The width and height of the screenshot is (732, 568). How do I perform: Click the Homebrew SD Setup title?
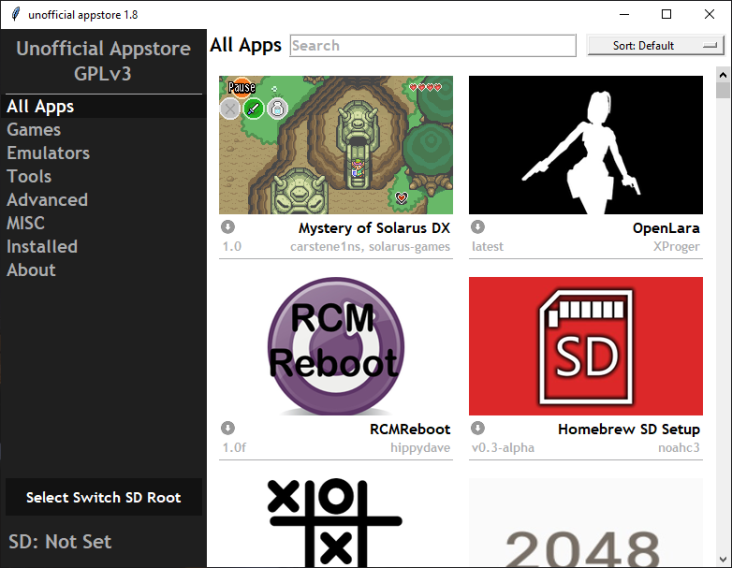tap(629, 429)
